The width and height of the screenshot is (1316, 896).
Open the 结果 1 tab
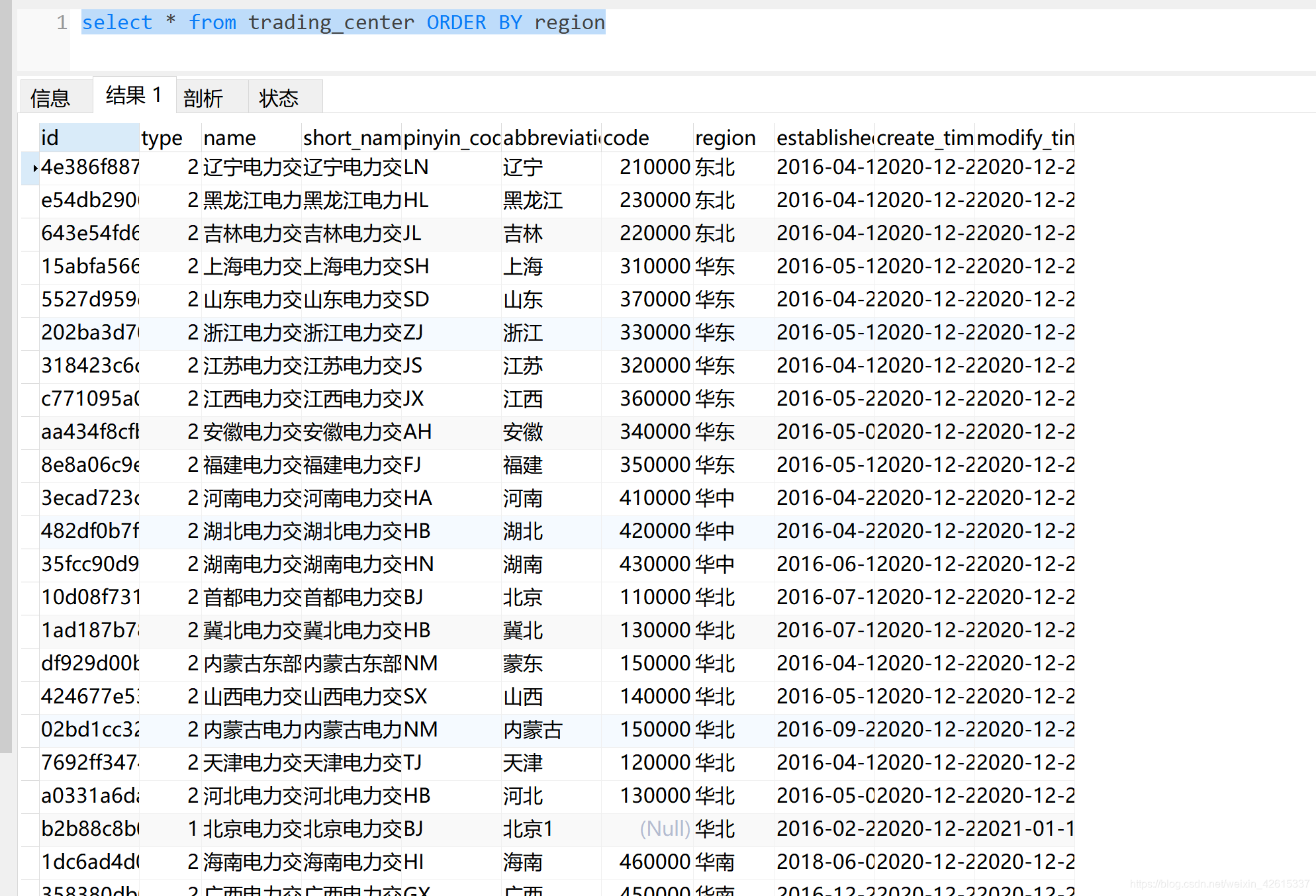(134, 95)
